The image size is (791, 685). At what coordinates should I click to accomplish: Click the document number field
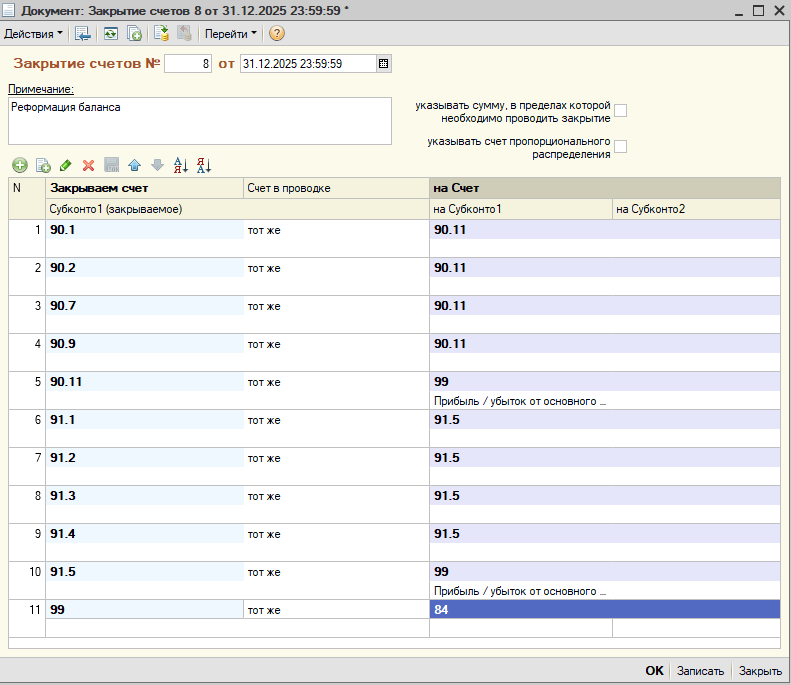[188, 64]
